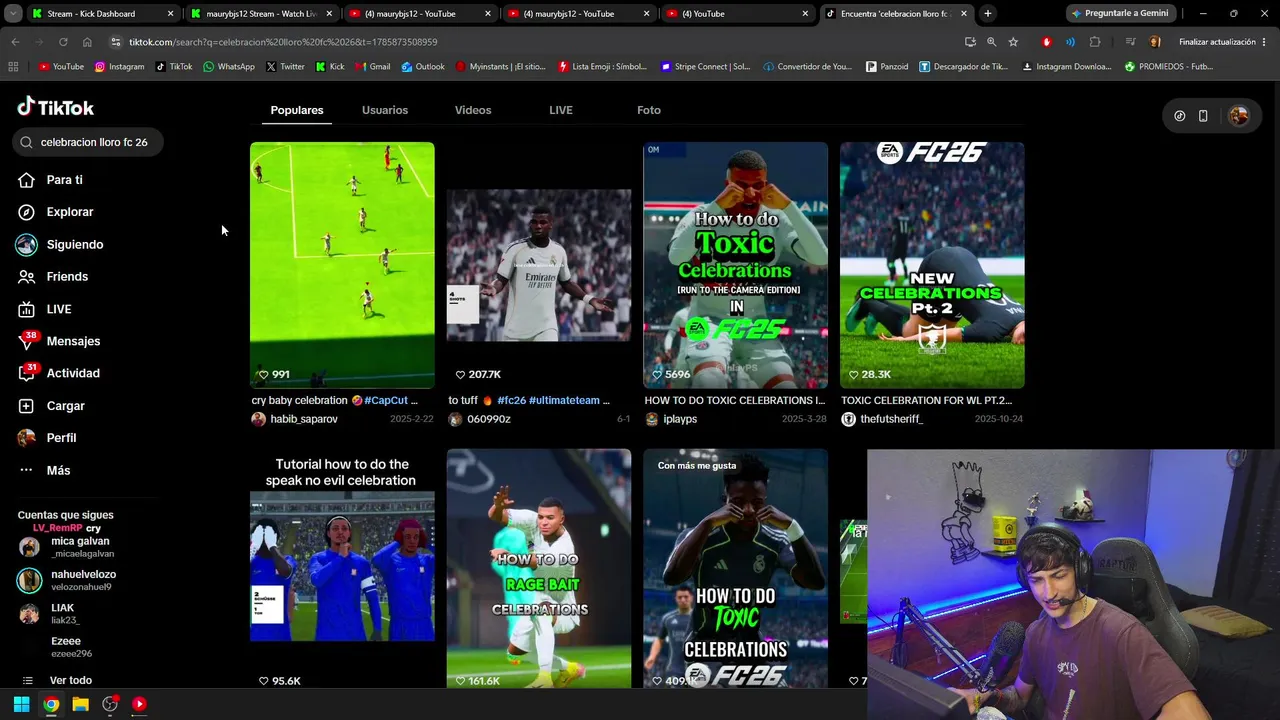1280x720 pixels.
Task: Click Ver todo to show all followed accounts
Action: [58, 680]
